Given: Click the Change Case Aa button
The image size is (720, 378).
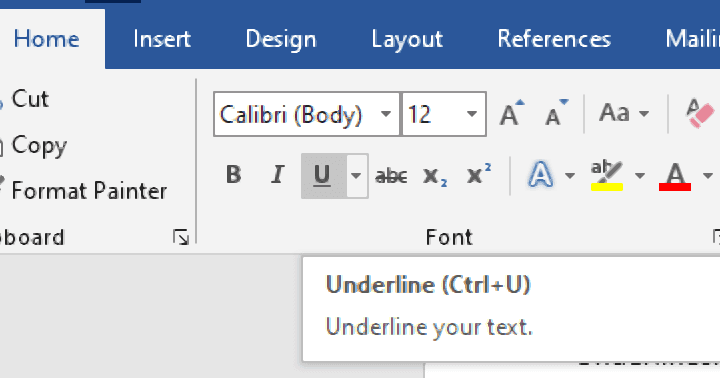Looking at the screenshot, I should 614,113.
